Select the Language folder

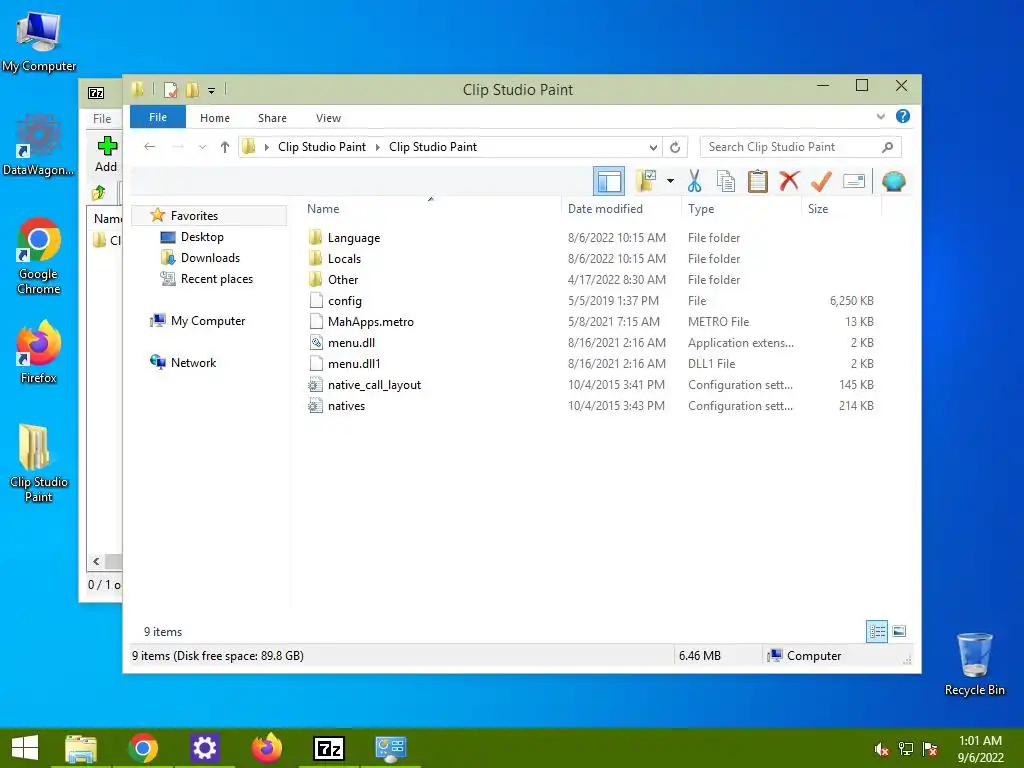pos(354,238)
